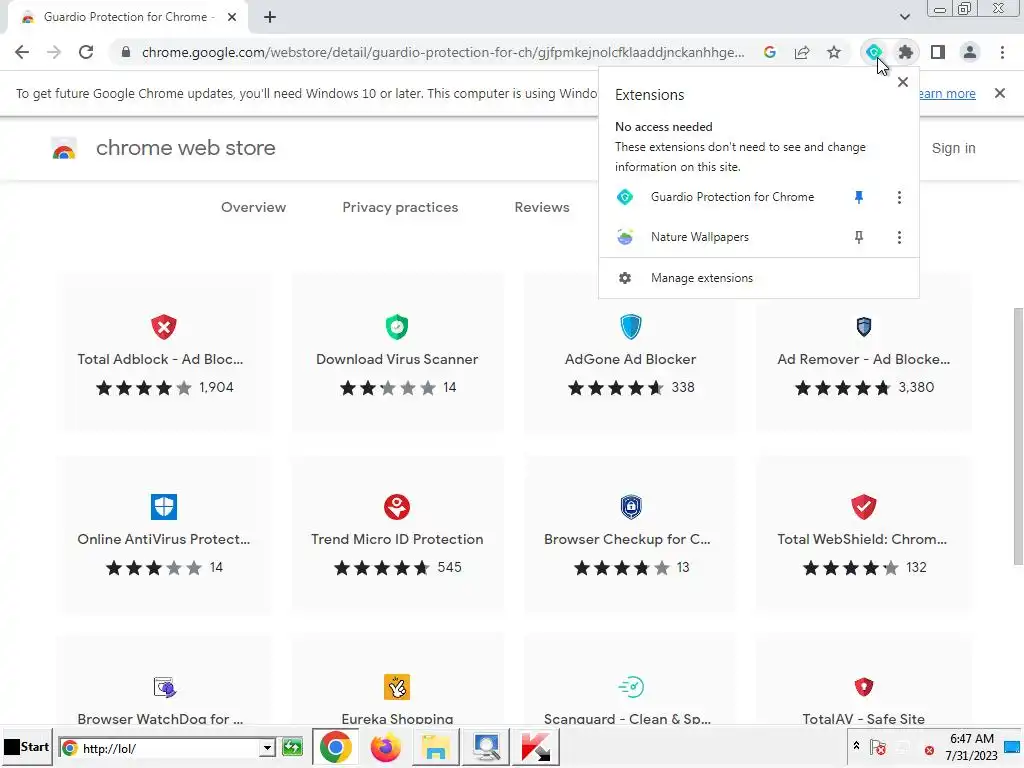Viewport: 1024px width, 768px height.
Task: Bookmark this page with the star icon
Action: 834,52
